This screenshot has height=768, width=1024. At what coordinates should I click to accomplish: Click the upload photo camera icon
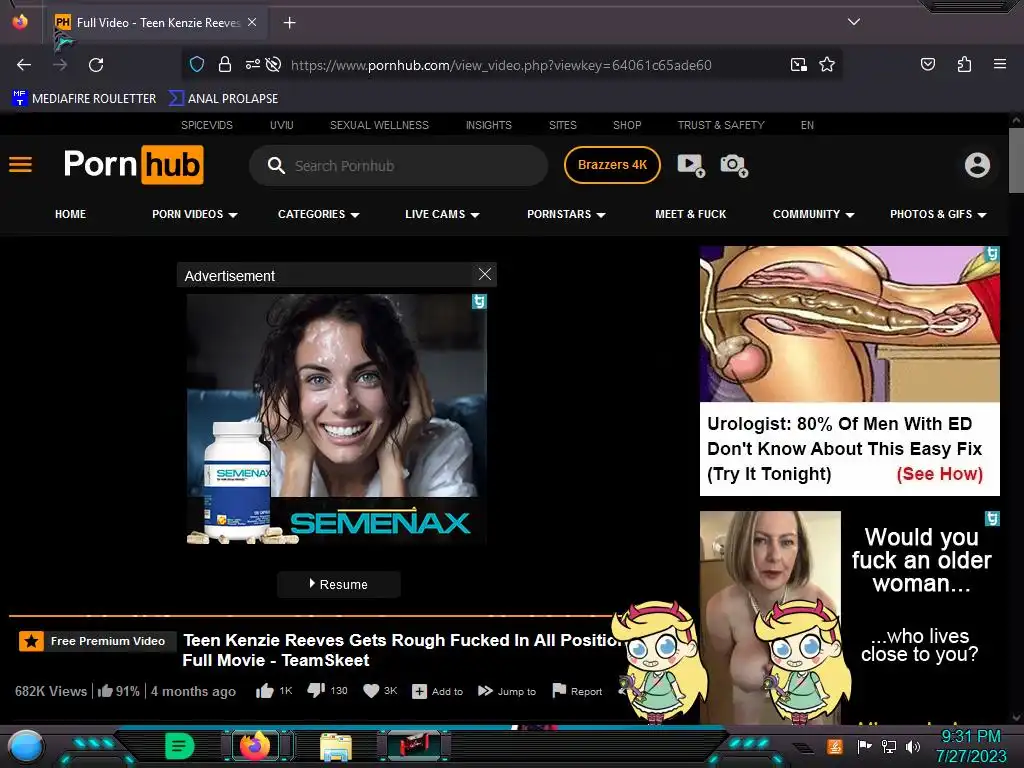click(733, 165)
